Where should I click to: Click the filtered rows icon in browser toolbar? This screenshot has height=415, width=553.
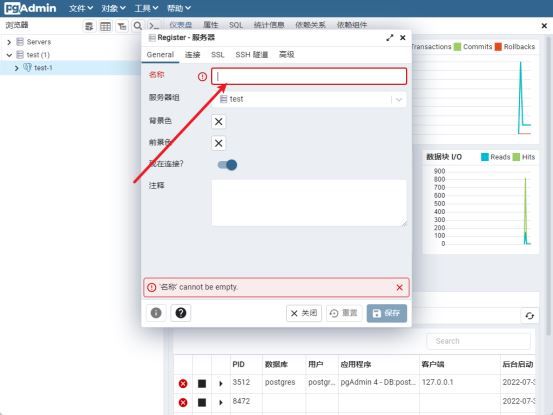pyautogui.click(x=122, y=26)
